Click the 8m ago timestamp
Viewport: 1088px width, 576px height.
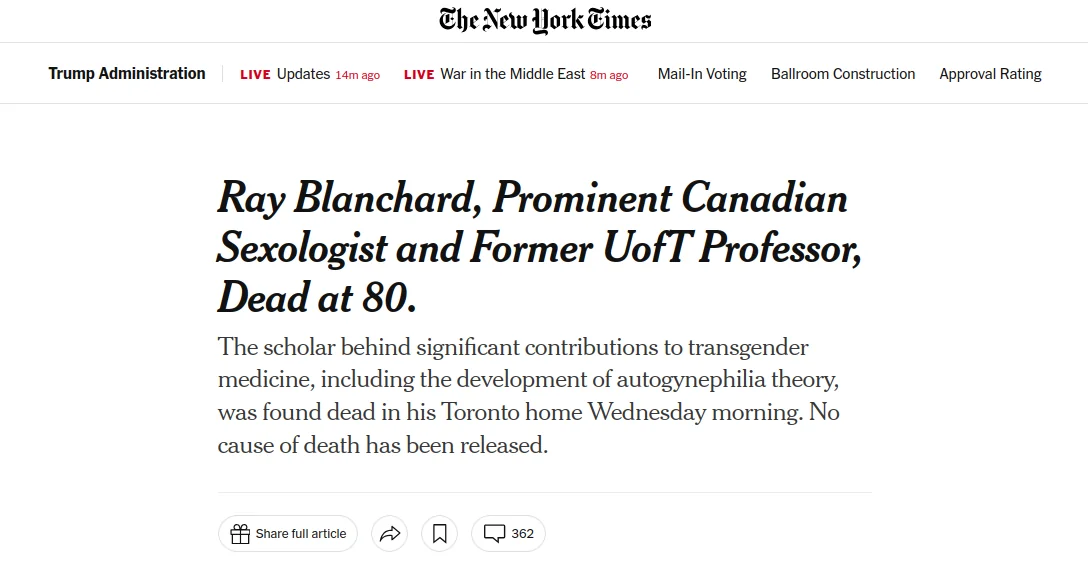[x=609, y=75]
